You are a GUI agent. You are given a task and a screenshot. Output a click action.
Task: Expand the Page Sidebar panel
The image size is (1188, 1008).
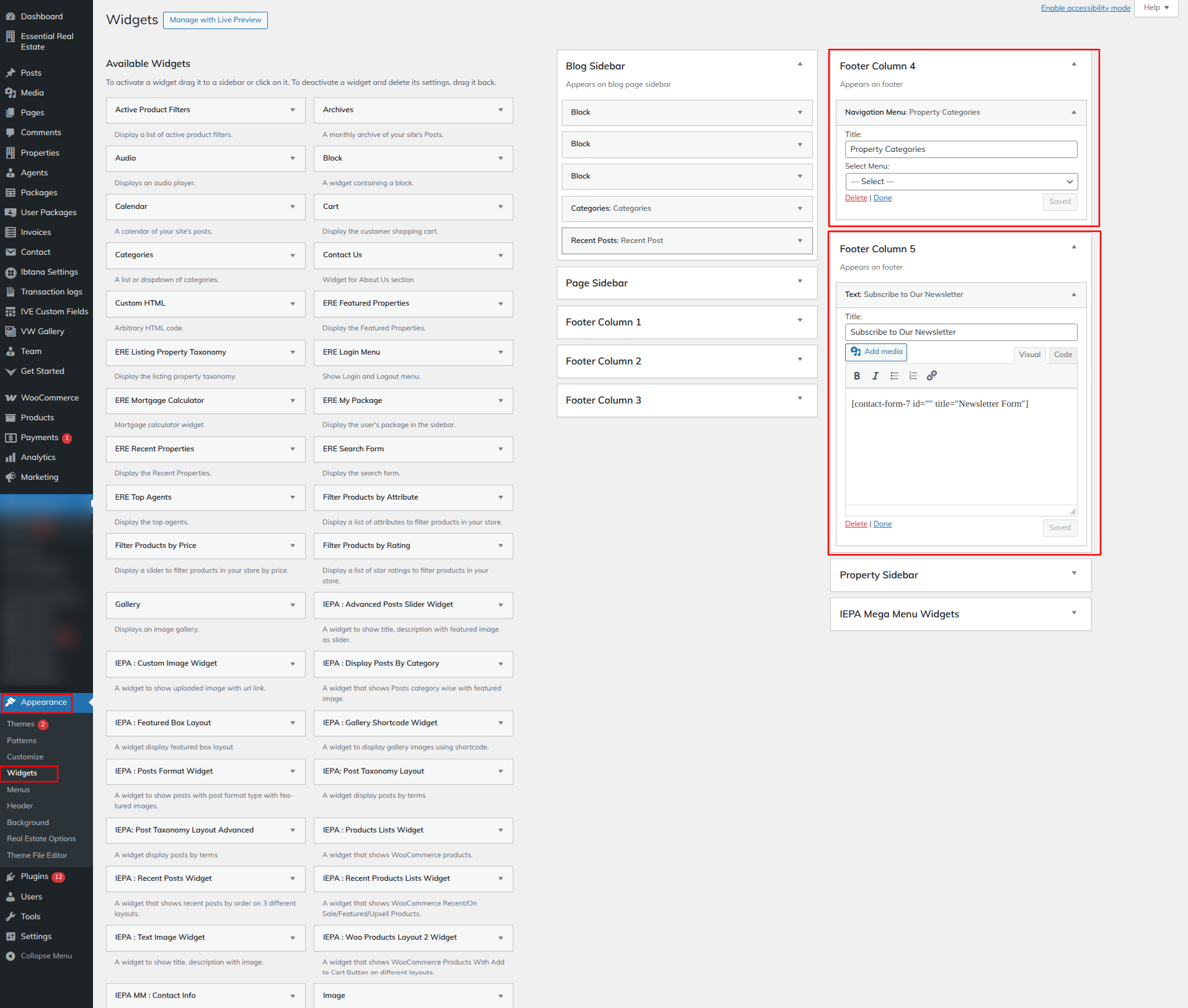click(800, 282)
